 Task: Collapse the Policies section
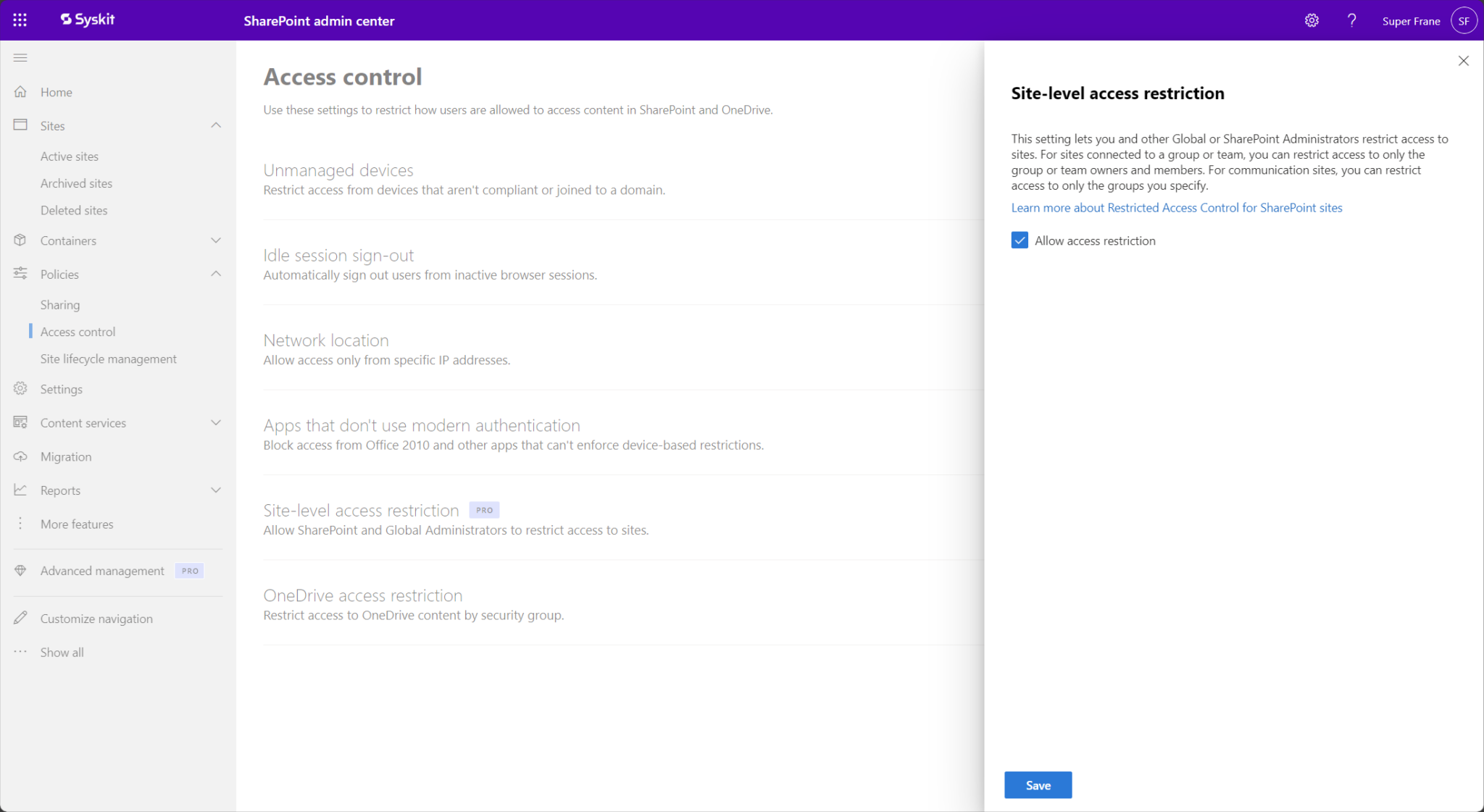215,274
